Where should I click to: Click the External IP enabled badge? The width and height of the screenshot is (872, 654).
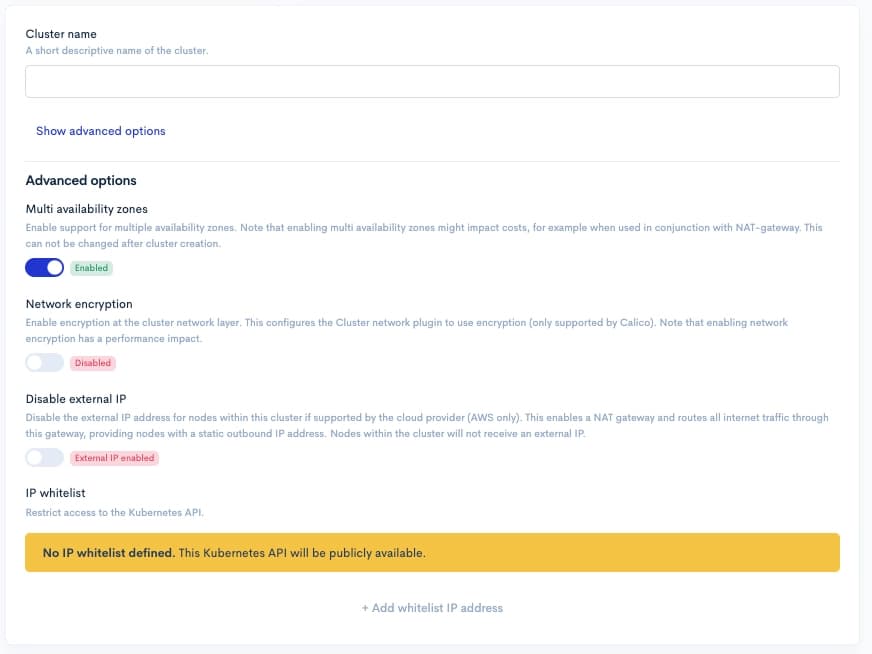tap(114, 458)
